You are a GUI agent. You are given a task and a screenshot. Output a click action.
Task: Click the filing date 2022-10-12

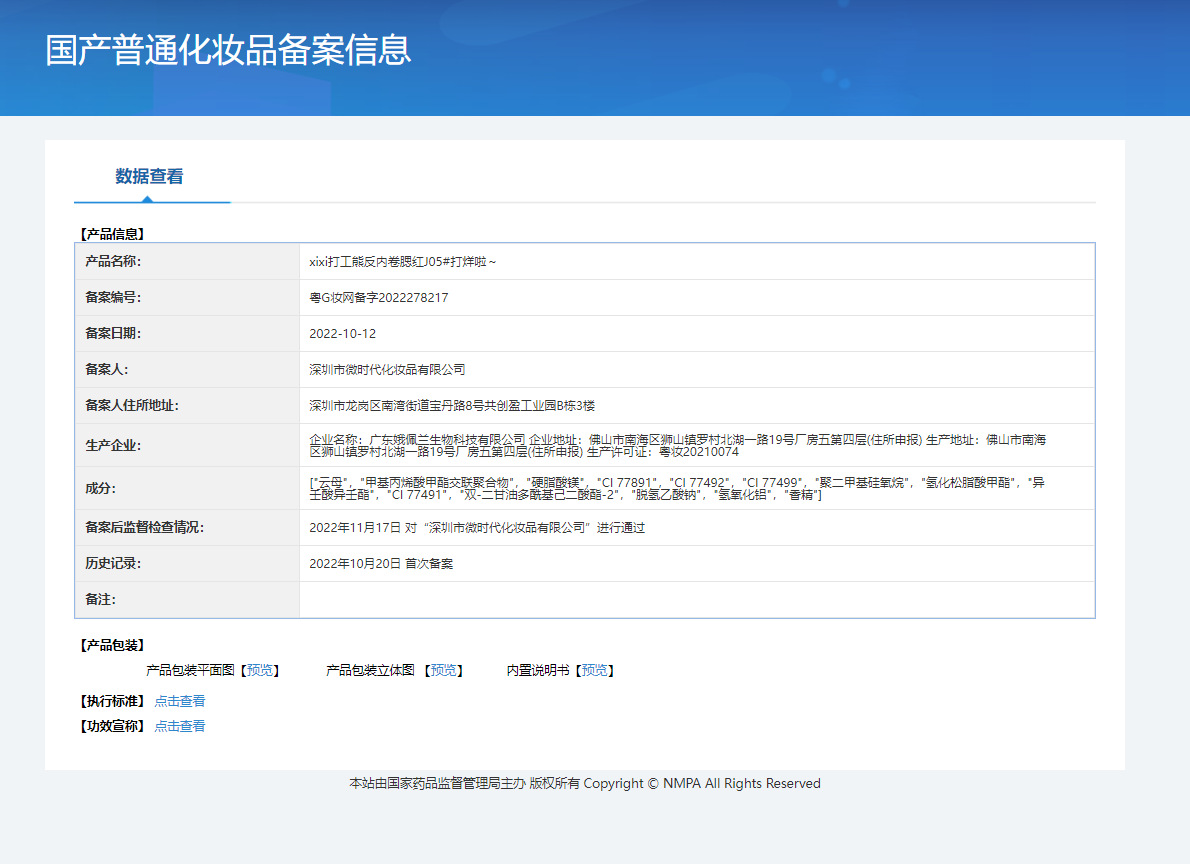point(343,334)
